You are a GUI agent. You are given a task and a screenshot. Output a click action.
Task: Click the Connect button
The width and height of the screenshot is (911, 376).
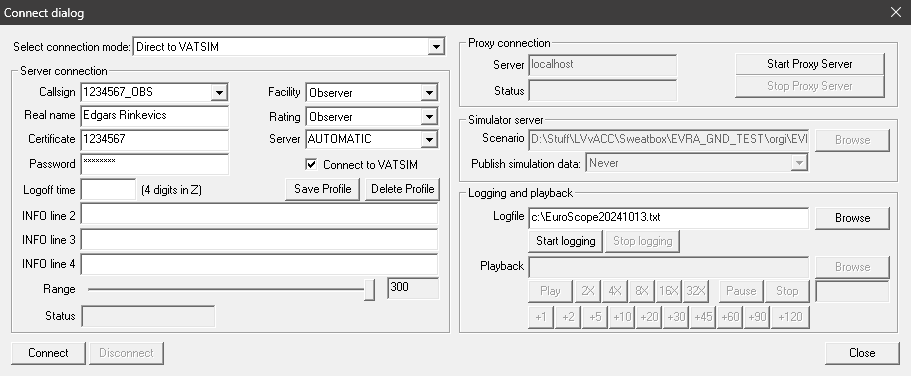48,353
